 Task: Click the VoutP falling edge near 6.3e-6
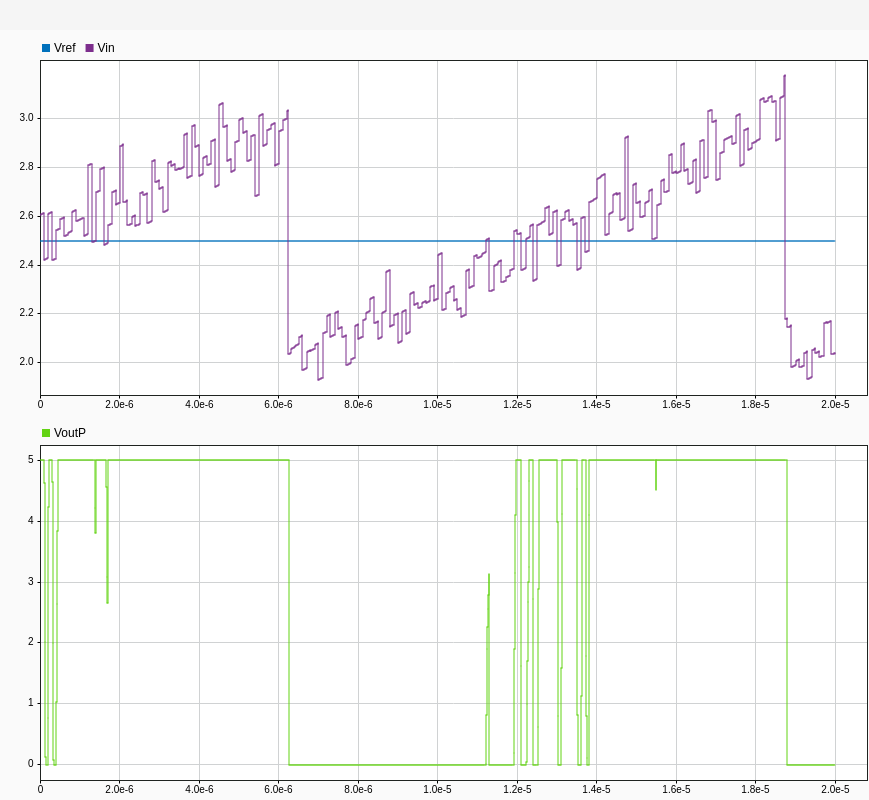tap(289, 612)
